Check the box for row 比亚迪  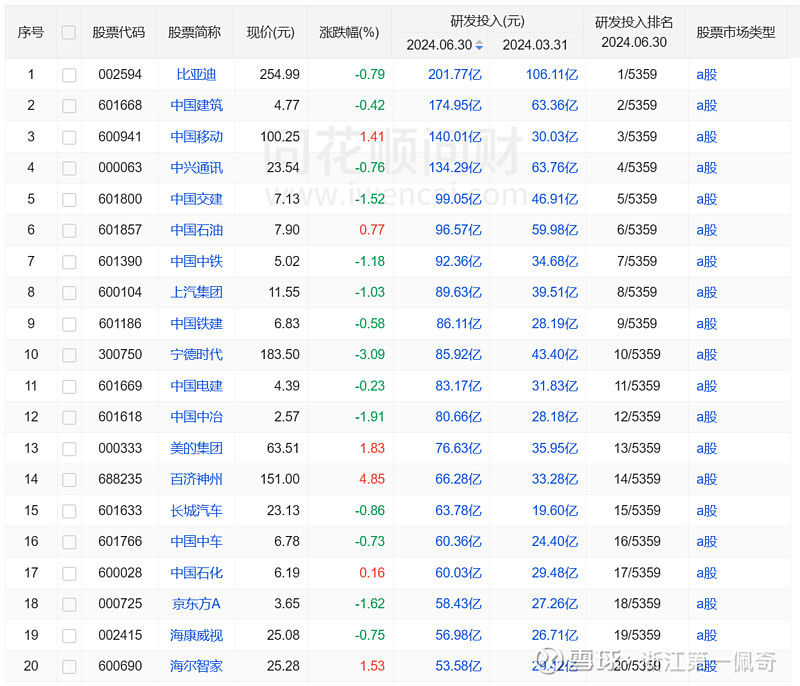pos(69,75)
